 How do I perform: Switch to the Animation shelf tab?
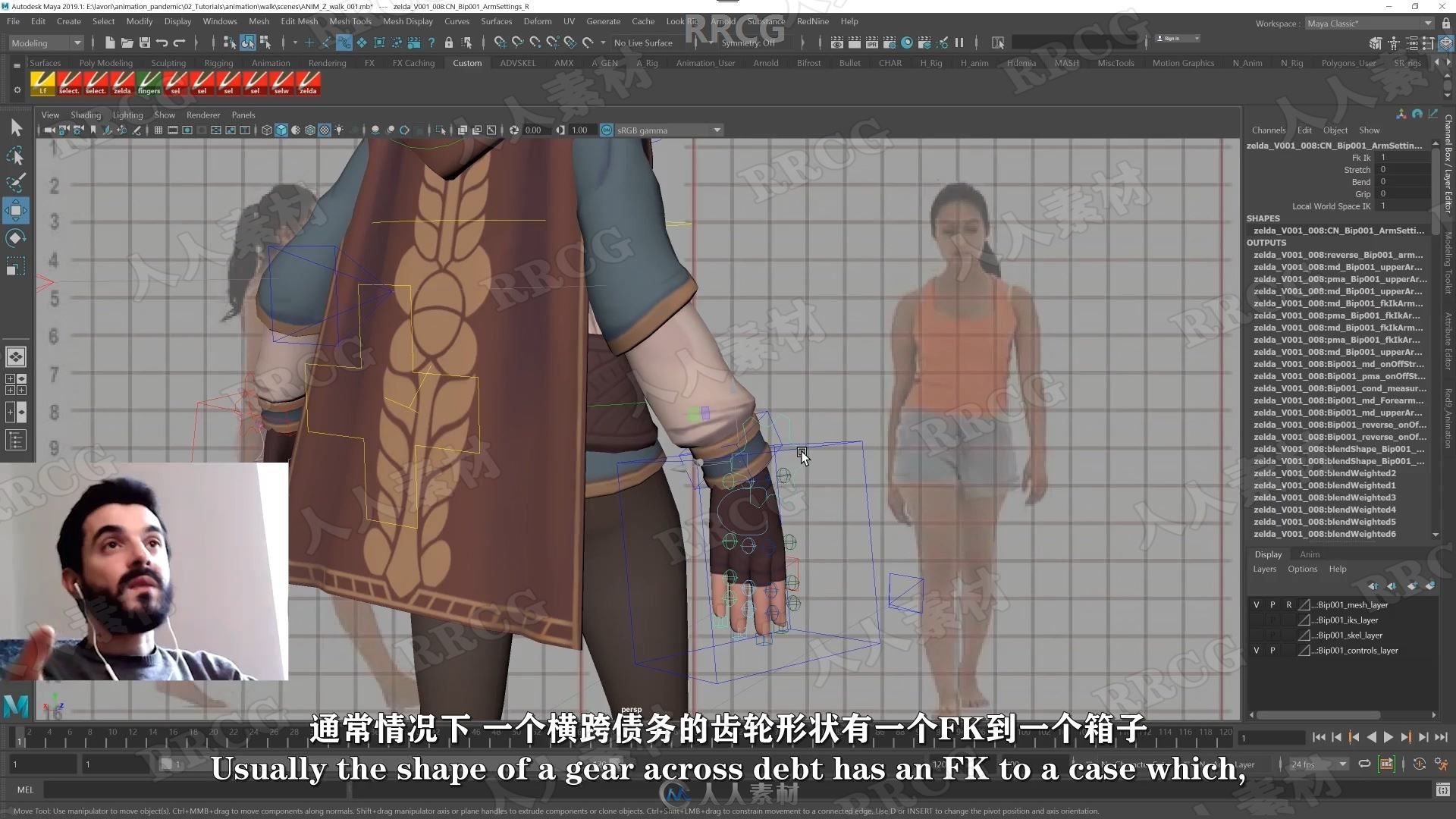(271, 63)
